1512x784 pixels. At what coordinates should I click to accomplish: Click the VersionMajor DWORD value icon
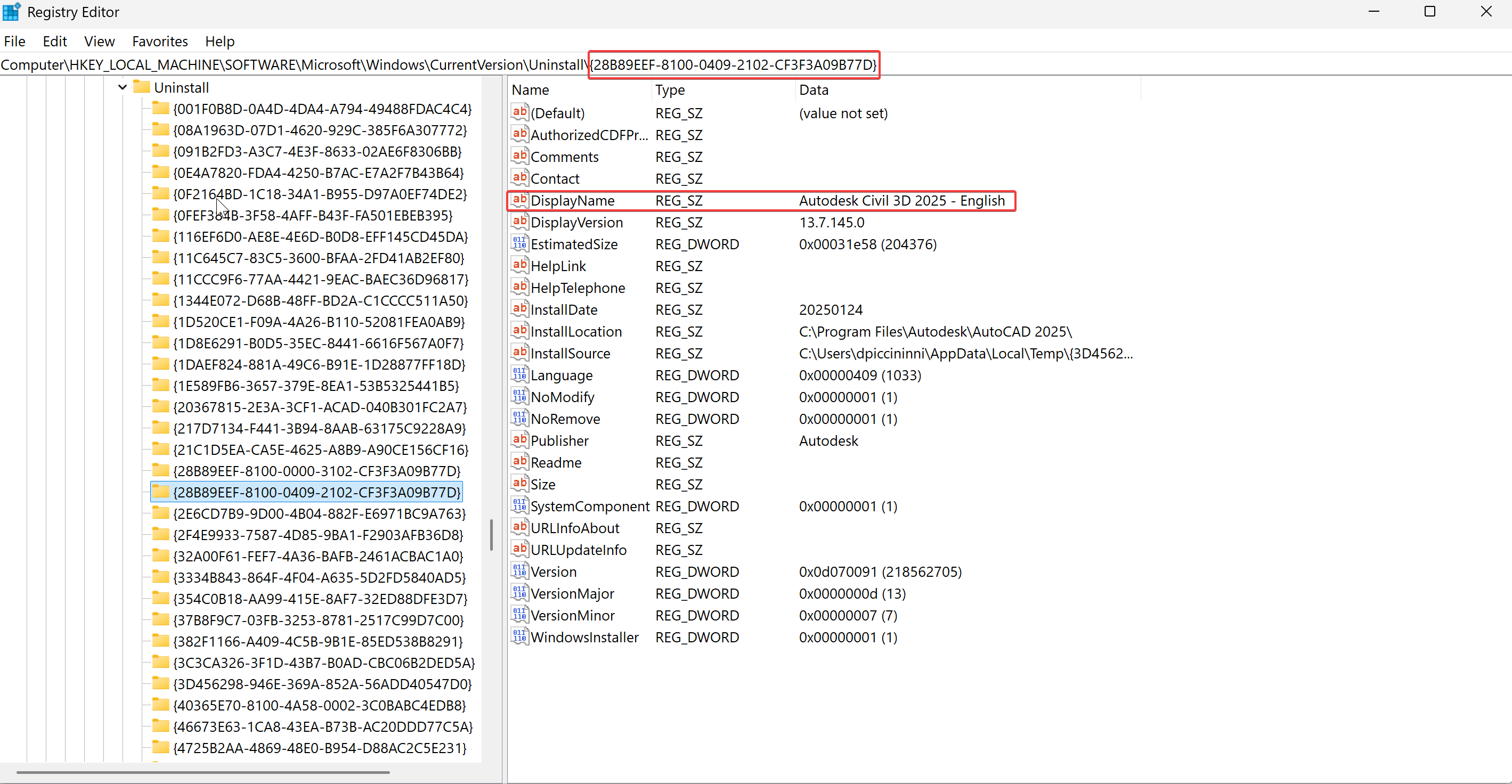coord(519,593)
